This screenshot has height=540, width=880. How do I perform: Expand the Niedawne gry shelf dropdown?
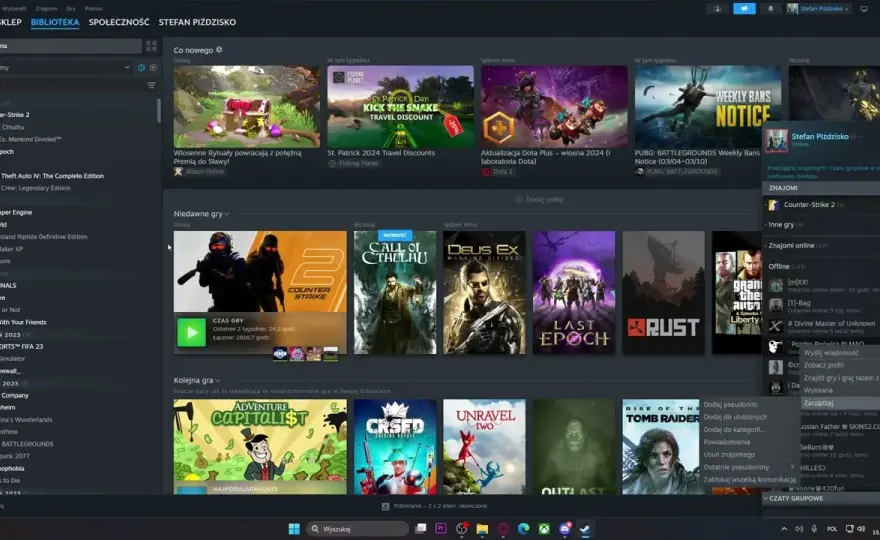(227, 214)
